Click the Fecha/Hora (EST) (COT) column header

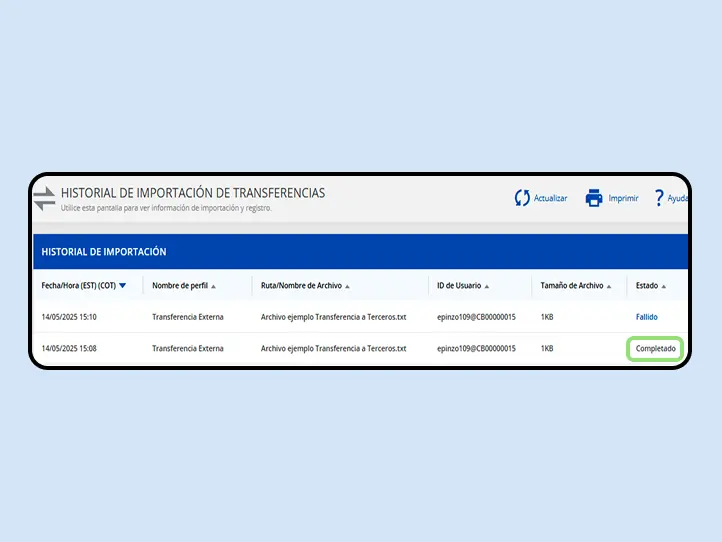(x=79, y=286)
